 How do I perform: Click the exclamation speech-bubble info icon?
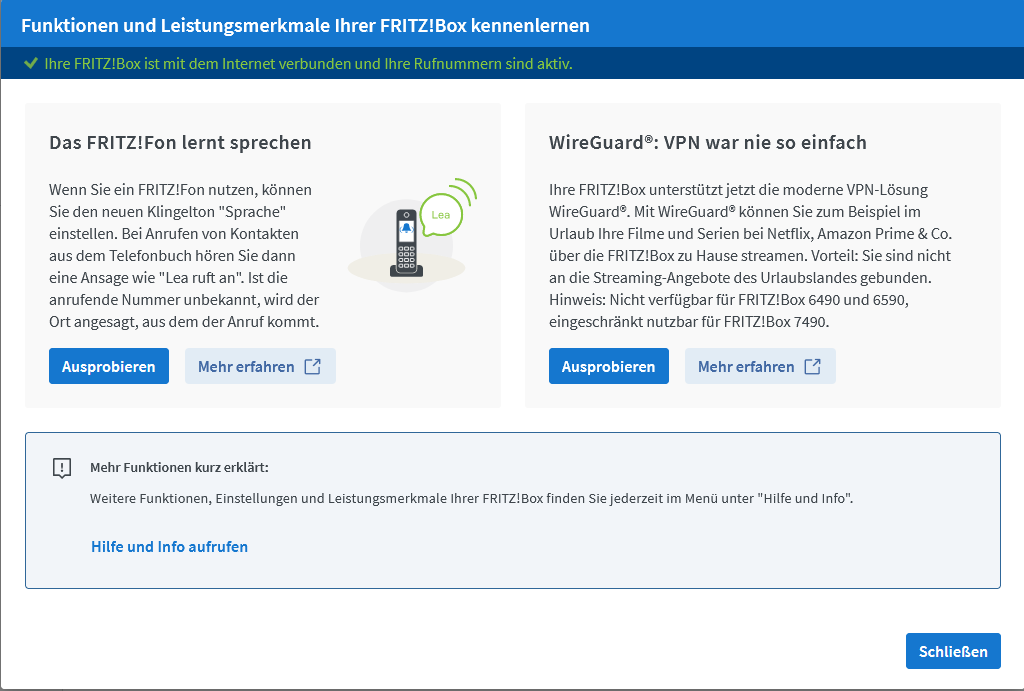62,468
